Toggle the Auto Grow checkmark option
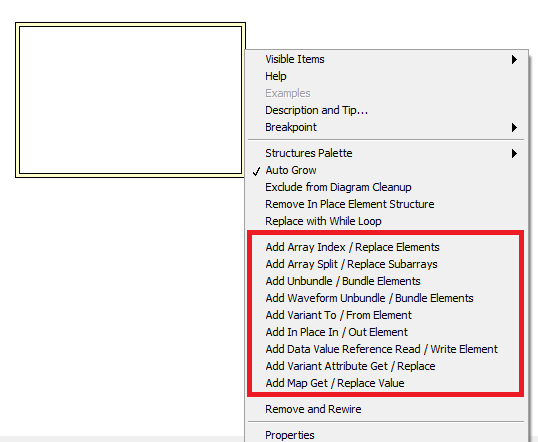This screenshot has height=442, width=538. pos(386,170)
